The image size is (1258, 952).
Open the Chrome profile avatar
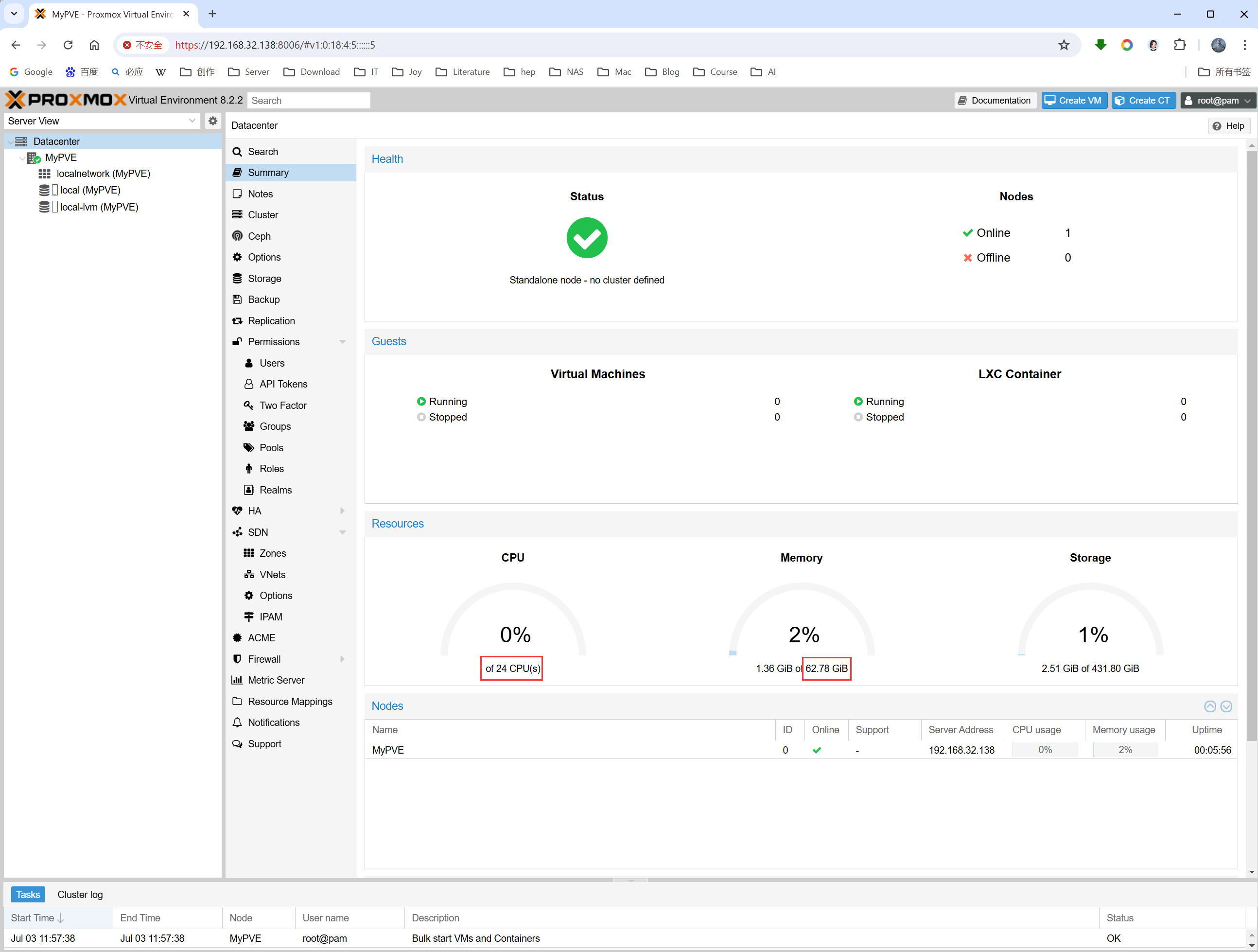tap(1218, 45)
